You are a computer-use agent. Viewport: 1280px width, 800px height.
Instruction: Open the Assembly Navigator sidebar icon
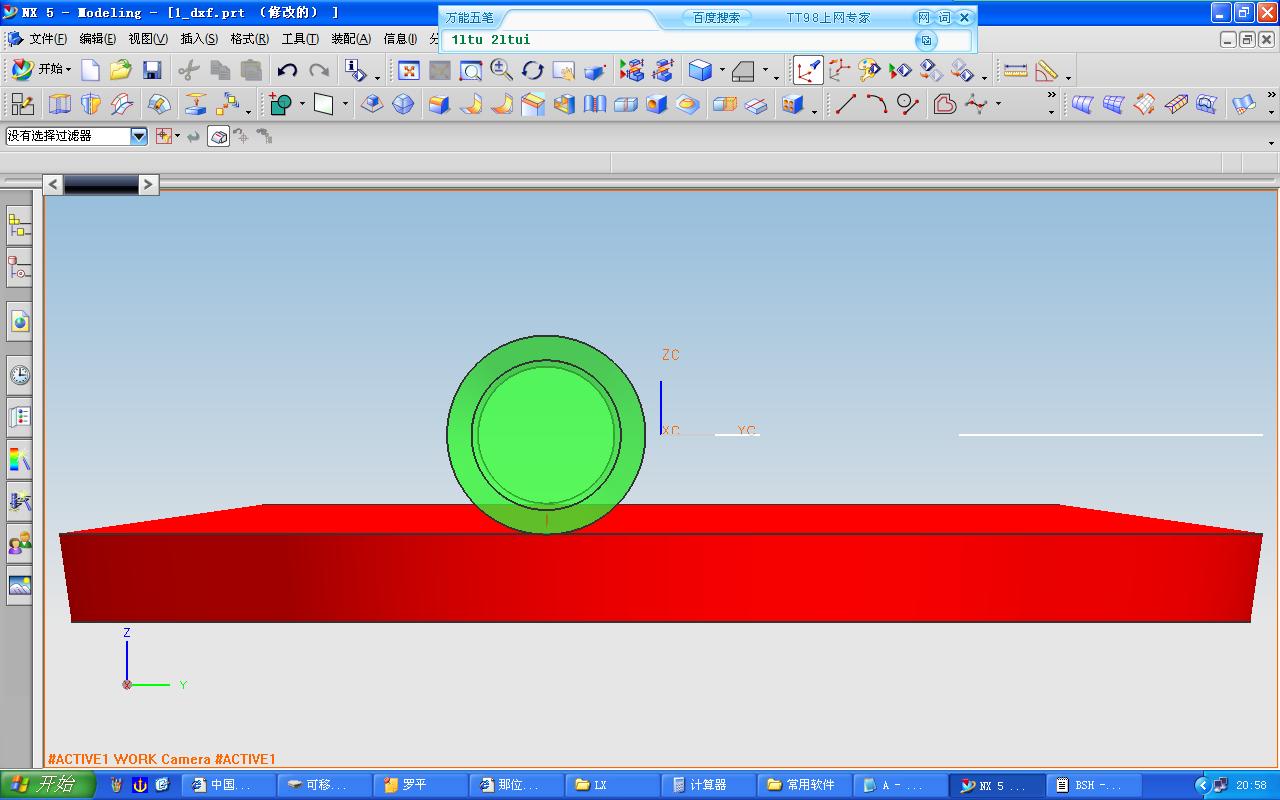coord(19,227)
